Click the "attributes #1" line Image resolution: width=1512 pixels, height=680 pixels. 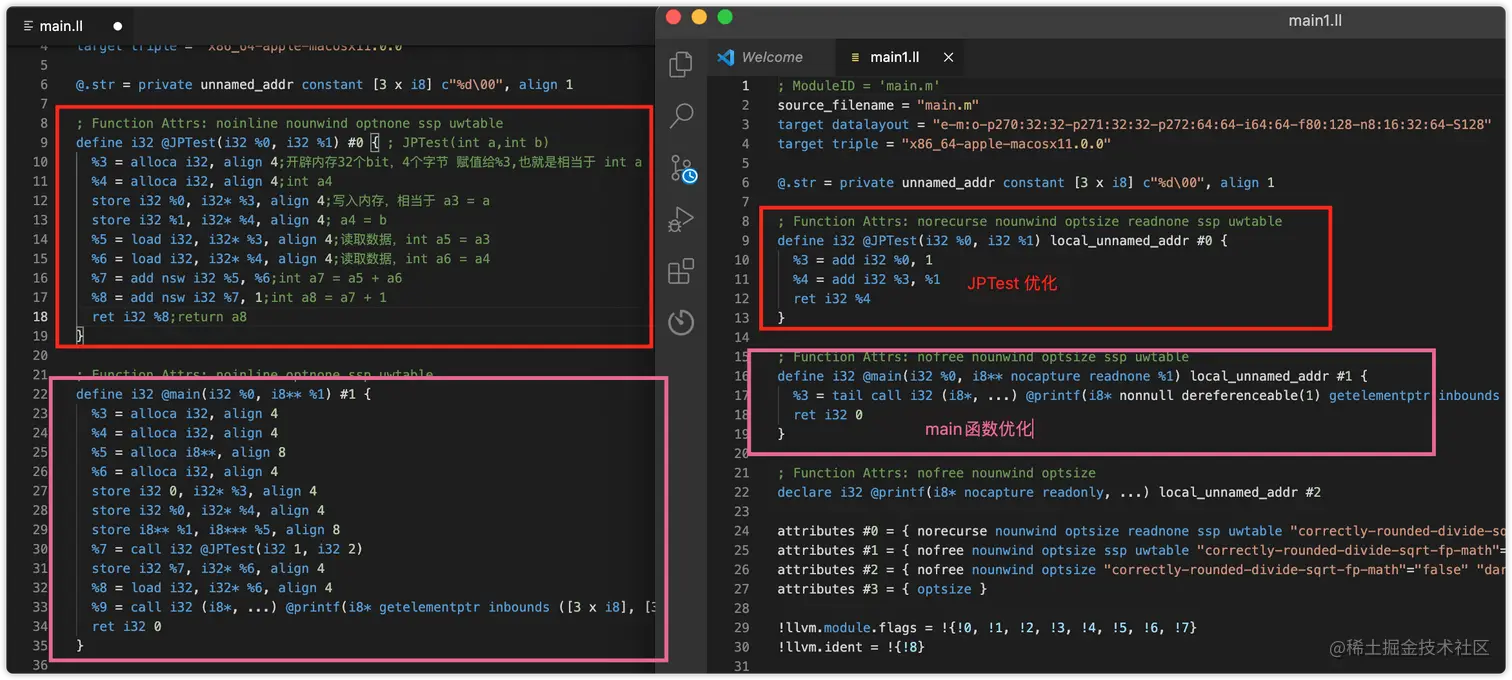click(1142, 550)
